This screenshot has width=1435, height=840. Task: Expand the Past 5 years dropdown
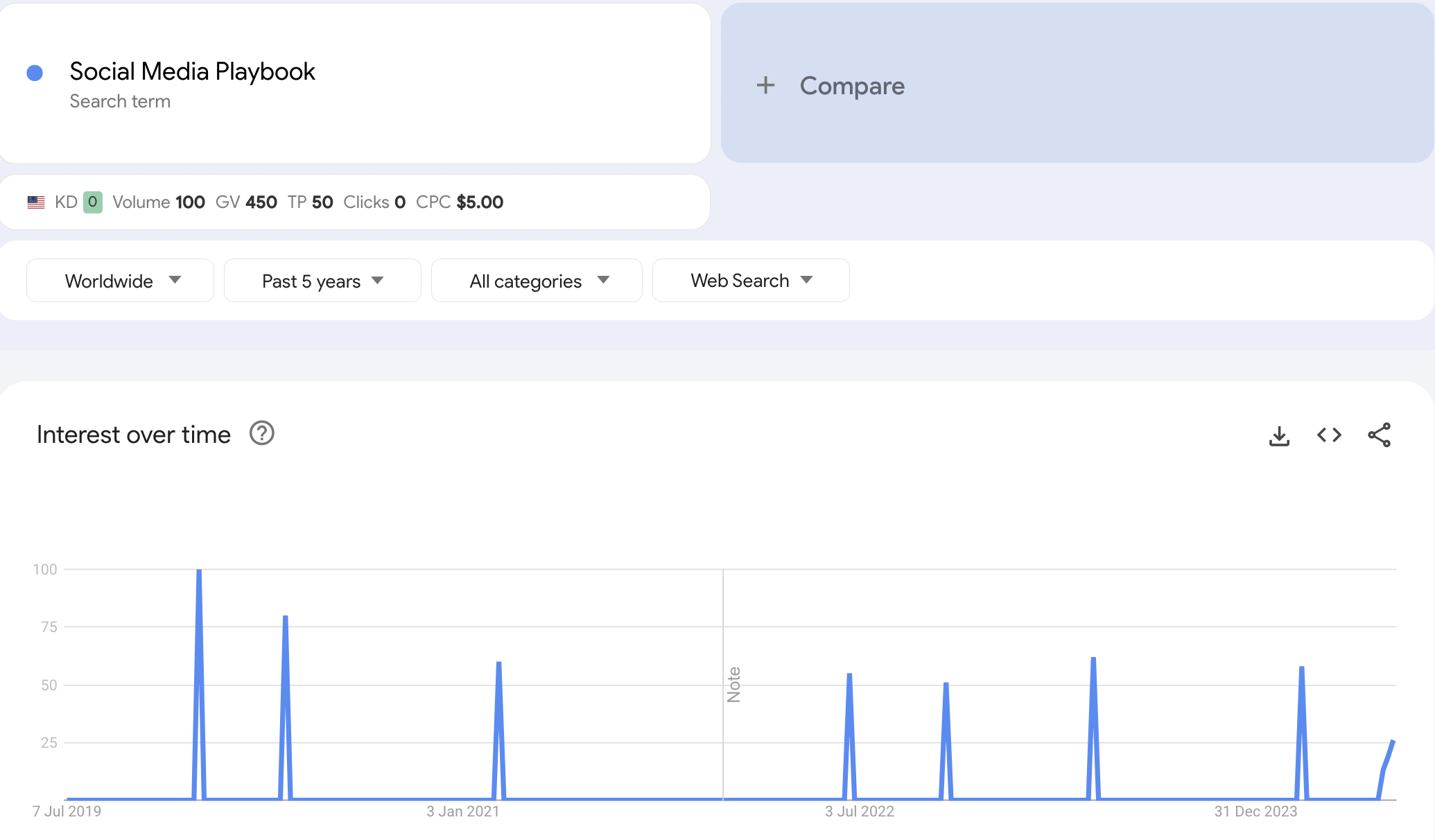(x=322, y=281)
